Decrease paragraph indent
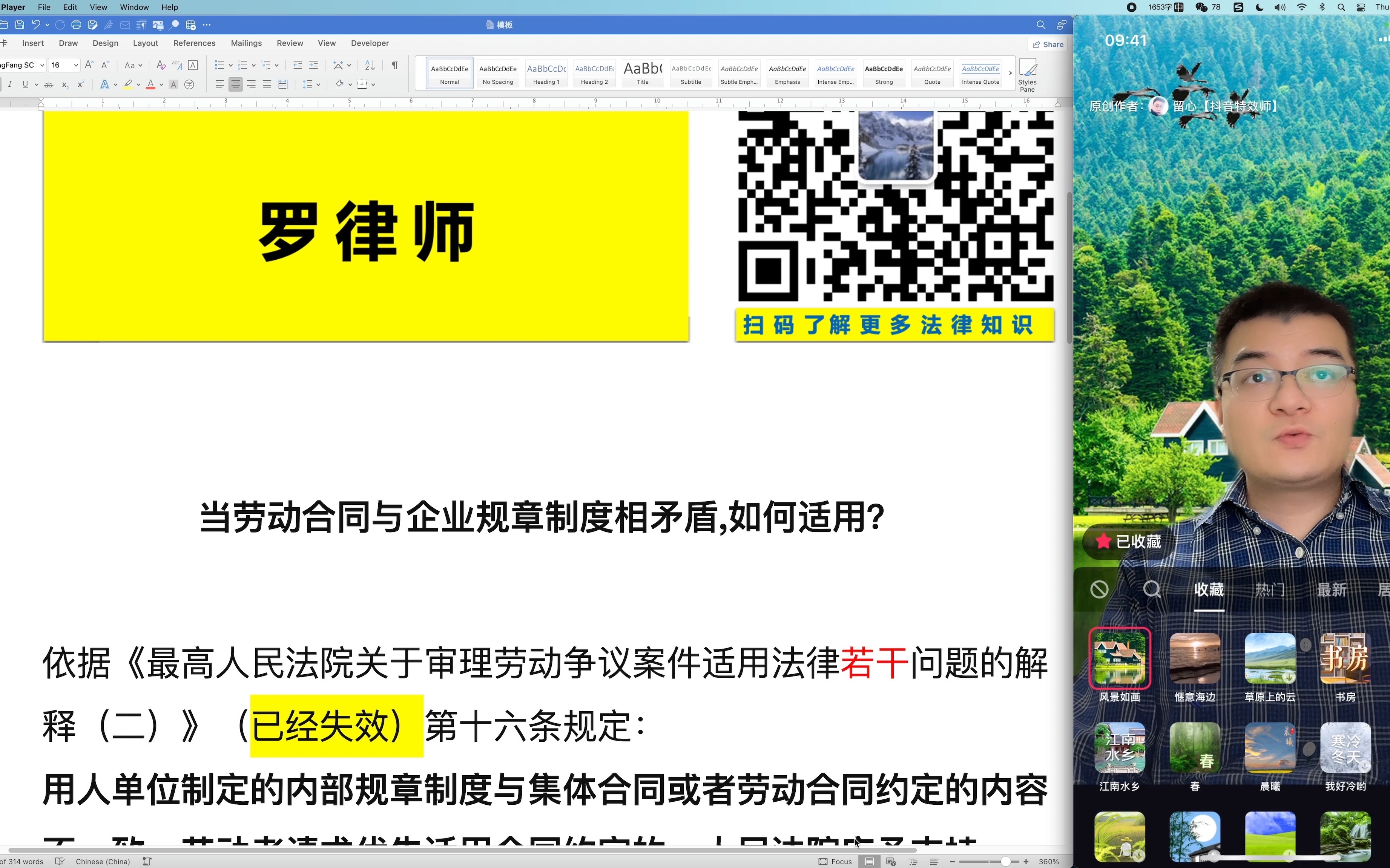The height and width of the screenshot is (868, 1390). [x=298, y=65]
